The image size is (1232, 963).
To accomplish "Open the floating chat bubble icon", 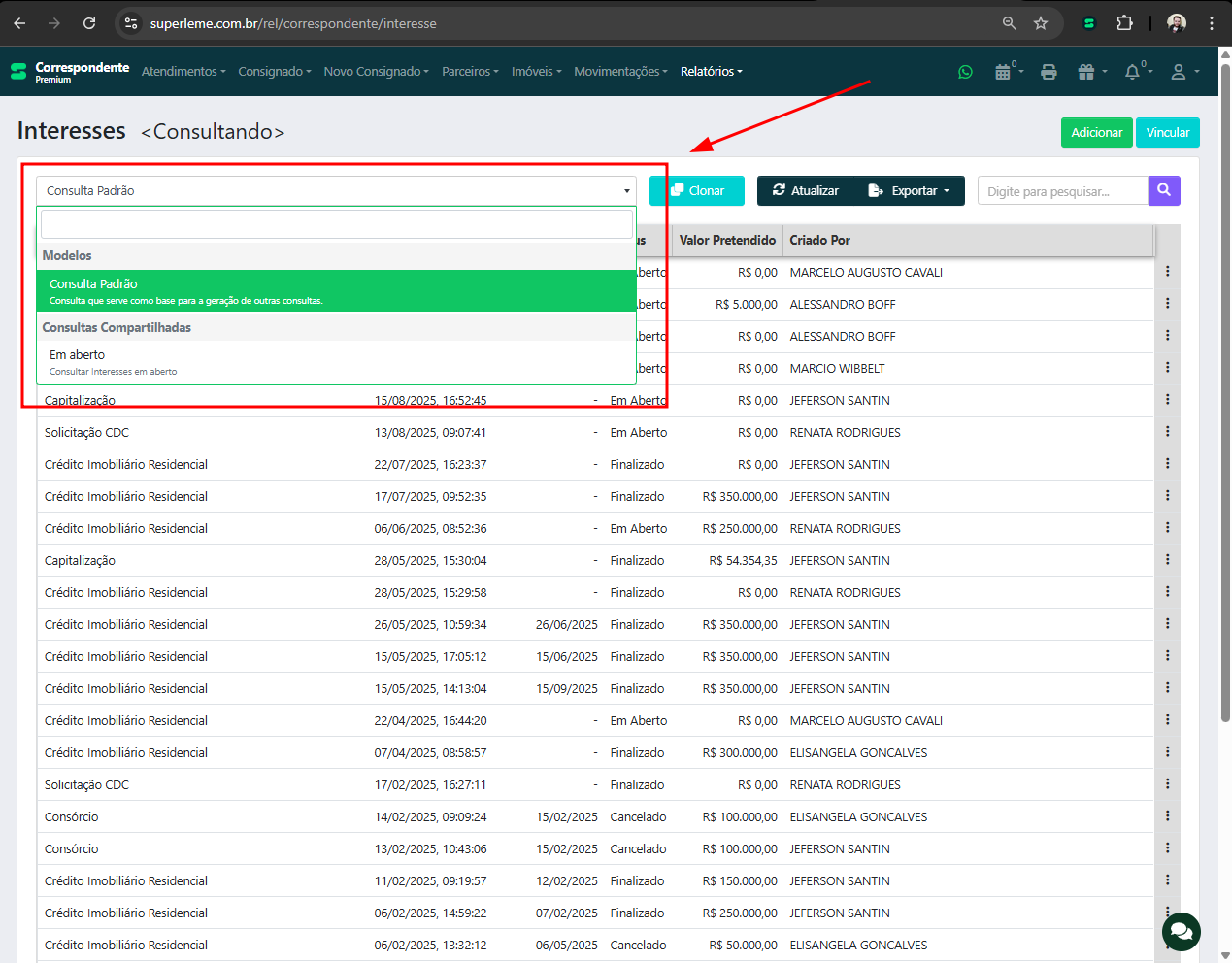I will [1181, 932].
